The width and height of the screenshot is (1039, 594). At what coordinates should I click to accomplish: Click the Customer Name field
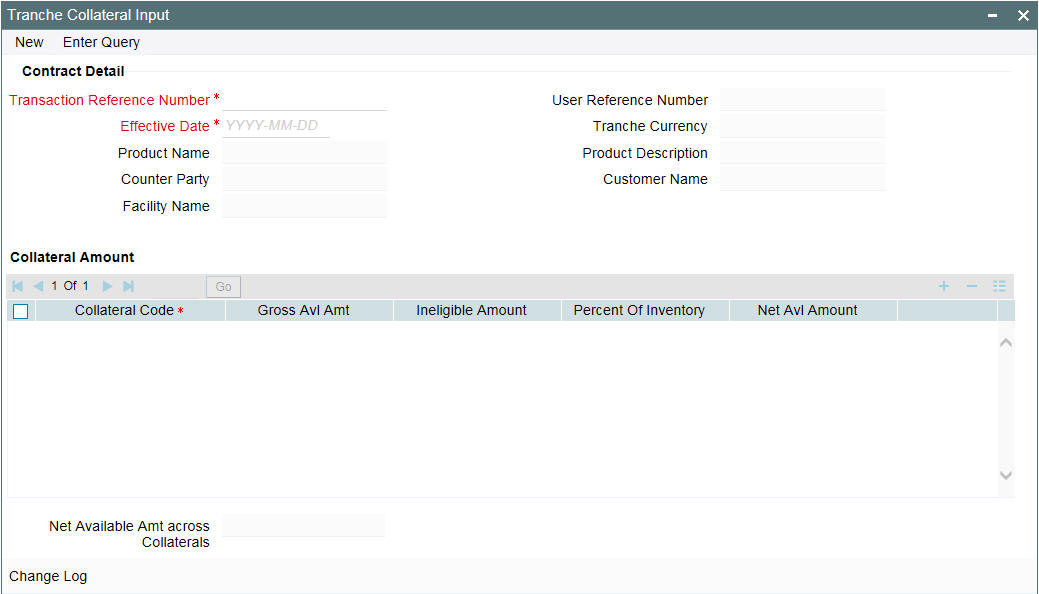coord(802,179)
